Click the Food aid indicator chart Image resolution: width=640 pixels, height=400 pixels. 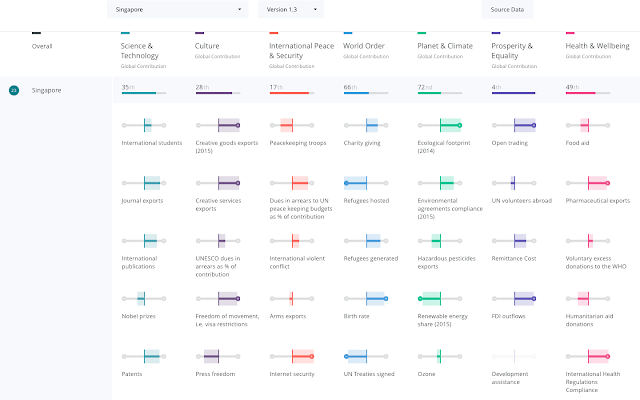click(588, 125)
